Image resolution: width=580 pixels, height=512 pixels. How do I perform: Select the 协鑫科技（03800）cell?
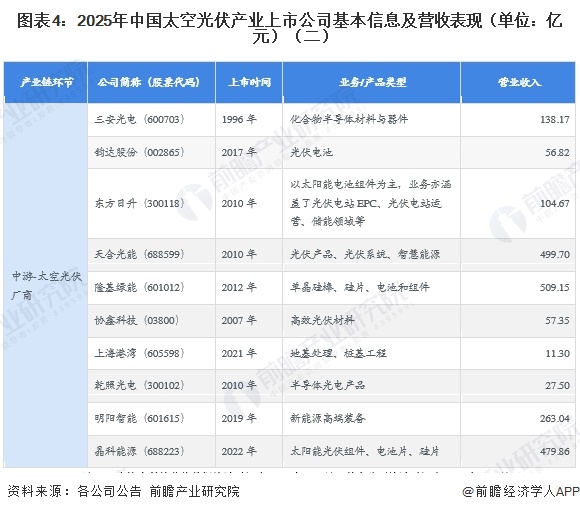click(x=151, y=320)
